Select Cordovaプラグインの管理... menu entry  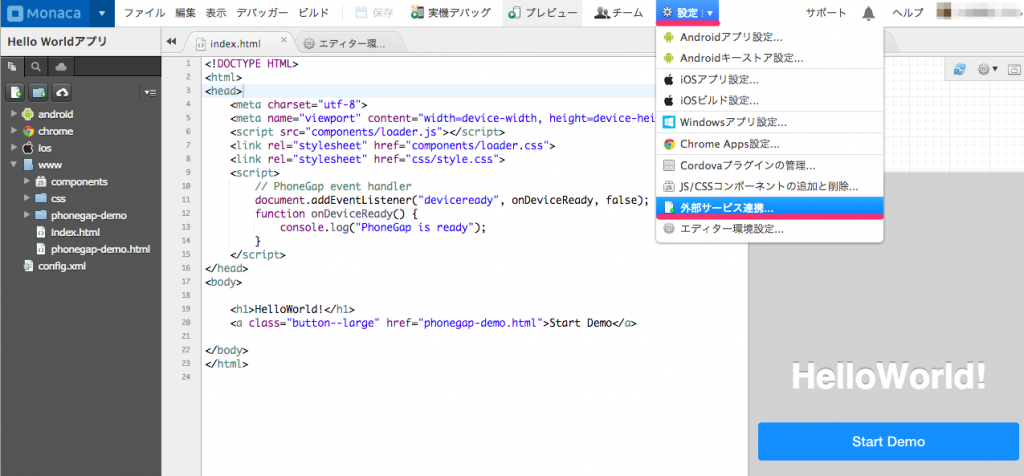[769, 166]
